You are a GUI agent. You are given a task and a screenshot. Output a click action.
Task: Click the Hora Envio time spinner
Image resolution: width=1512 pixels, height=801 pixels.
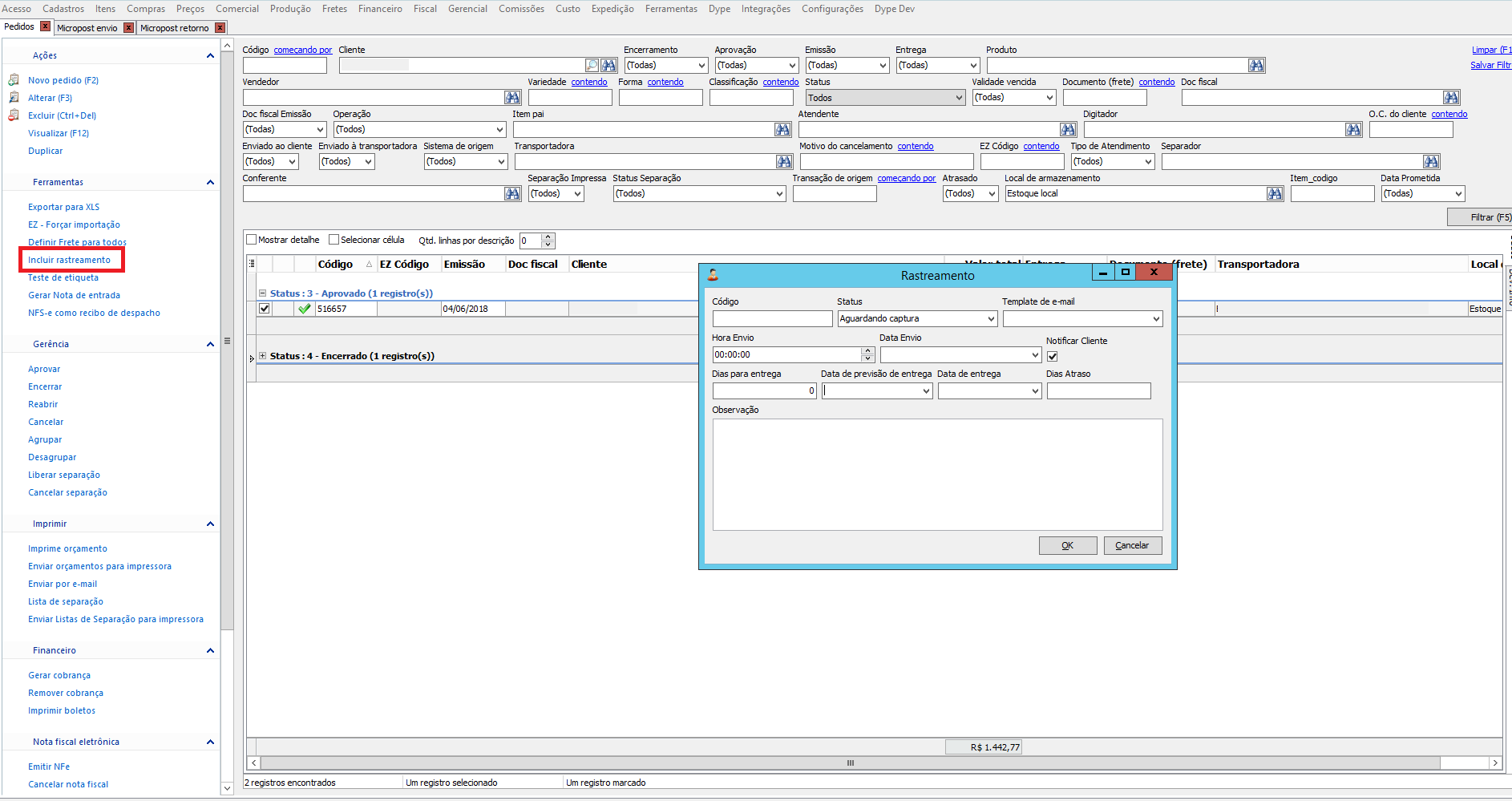[867, 355]
